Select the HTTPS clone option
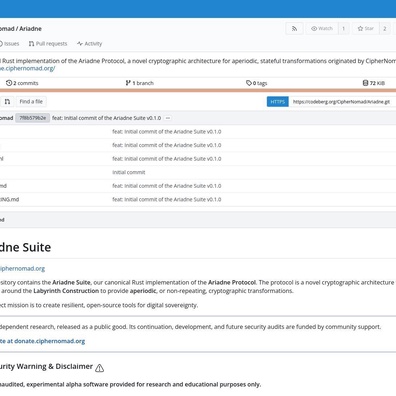 coord(278,102)
